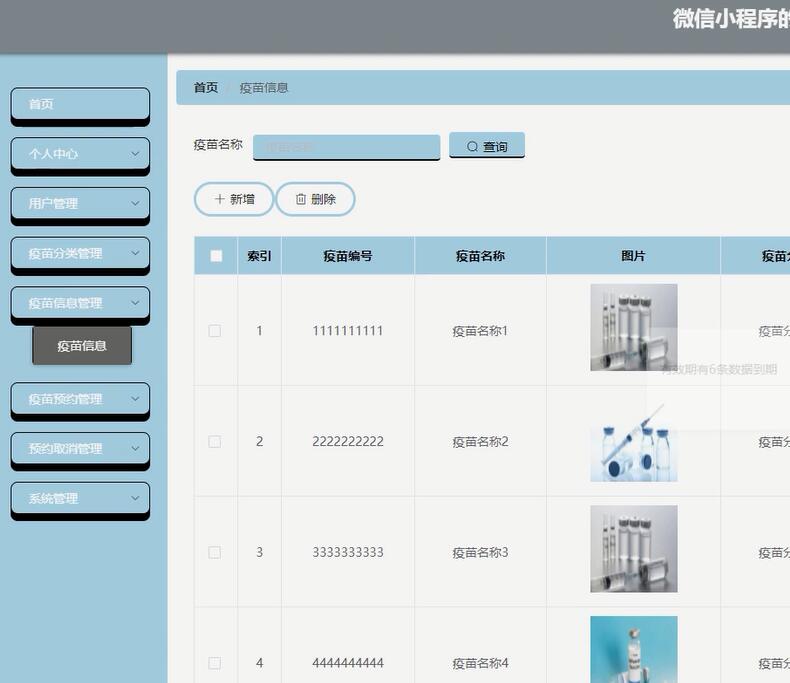Check the checkbox for row 疫苗名称2
This screenshot has height=683, width=790.
pos(215,442)
